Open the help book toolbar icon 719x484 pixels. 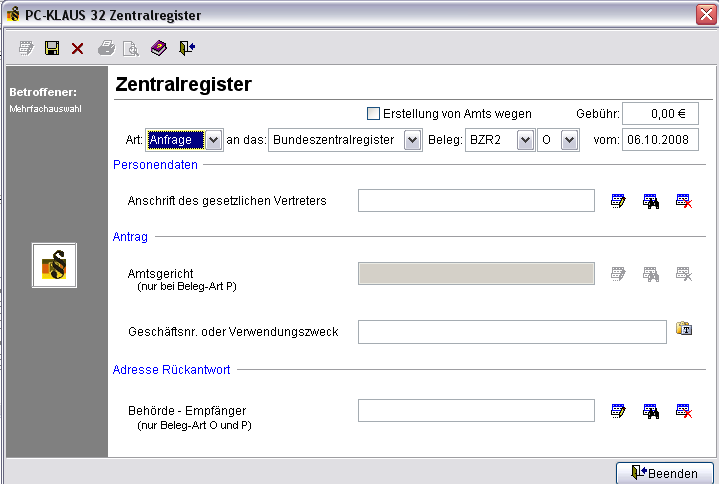[x=158, y=48]
